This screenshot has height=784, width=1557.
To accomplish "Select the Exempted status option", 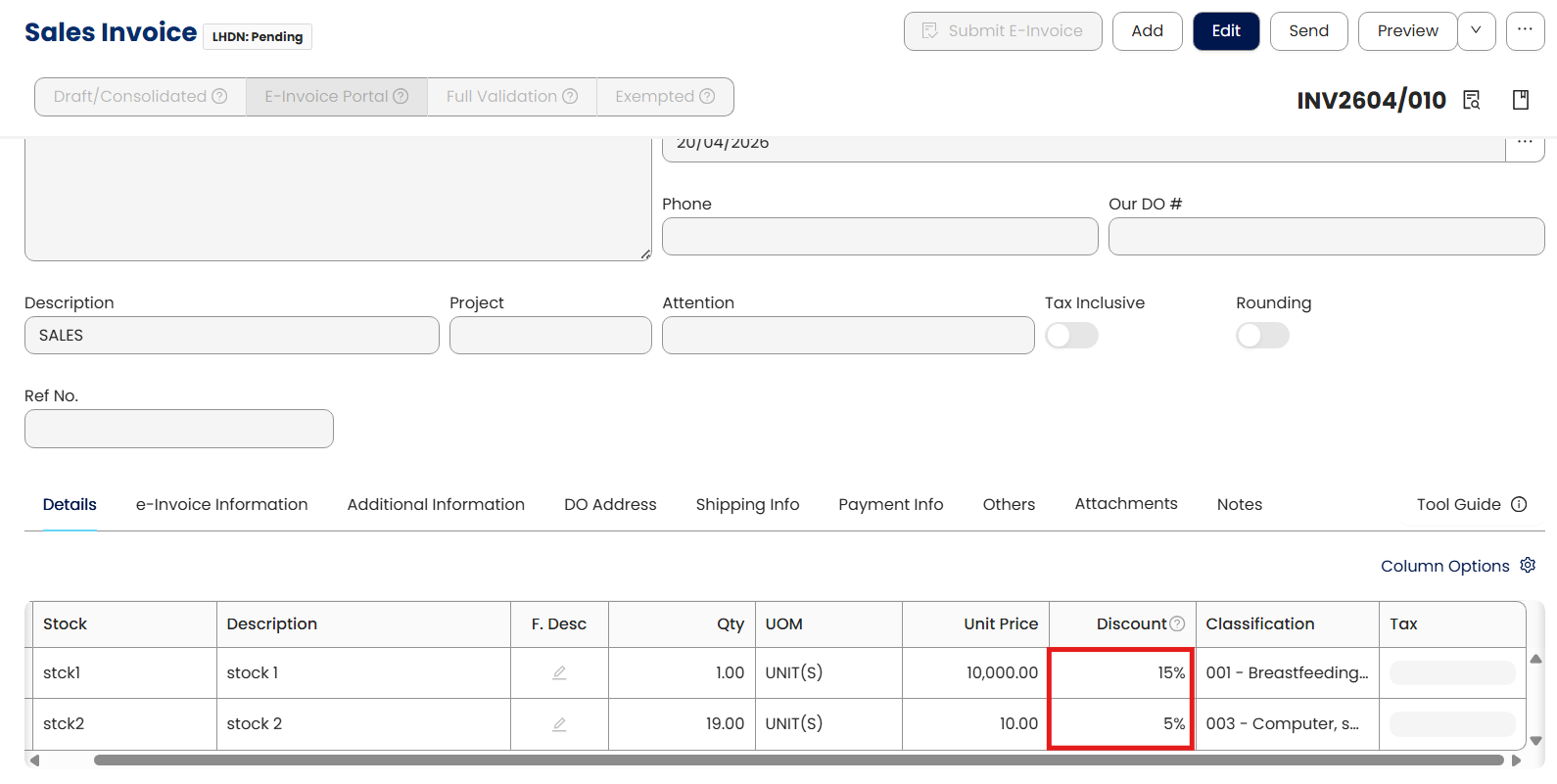I will point(665,97).
